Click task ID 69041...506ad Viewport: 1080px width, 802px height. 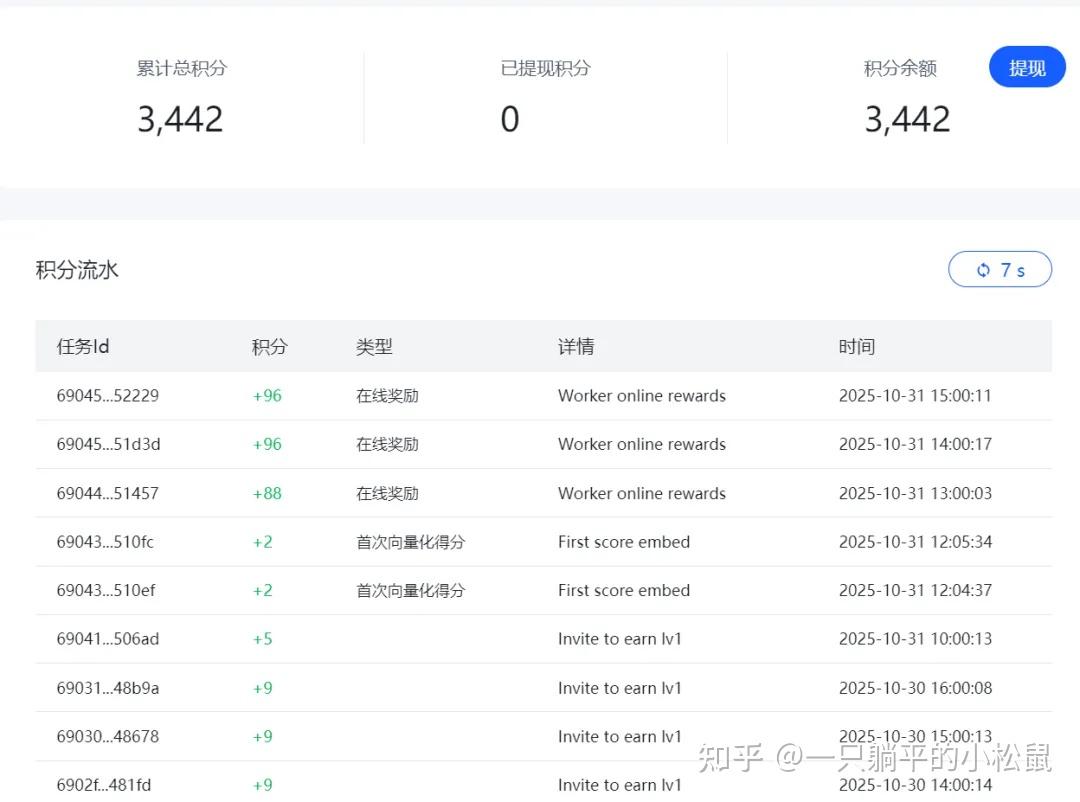click(x=108, y=639)
